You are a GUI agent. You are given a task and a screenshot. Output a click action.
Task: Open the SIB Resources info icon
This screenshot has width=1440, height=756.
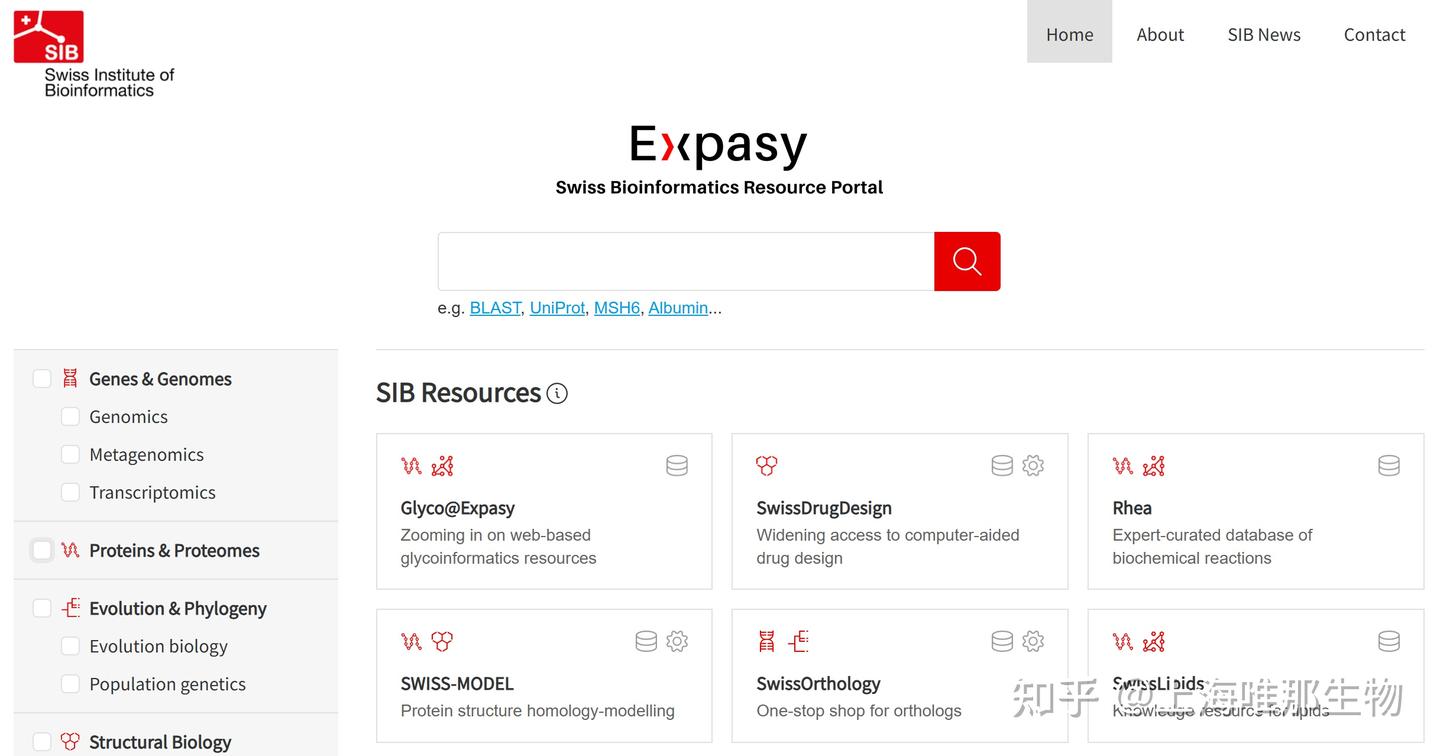tap(557, 393)
